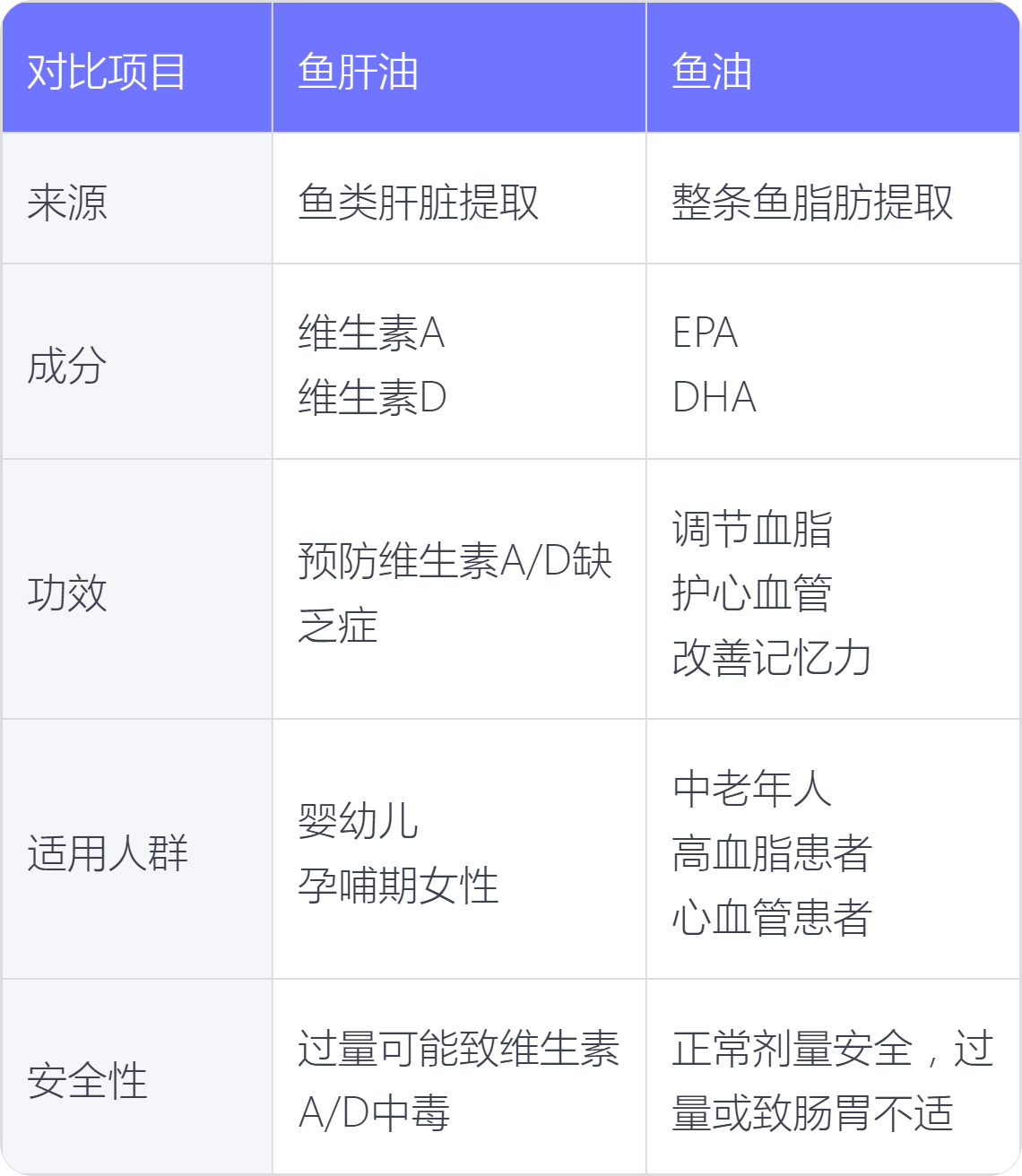Click the DHA text

click(x=715, y=397)
